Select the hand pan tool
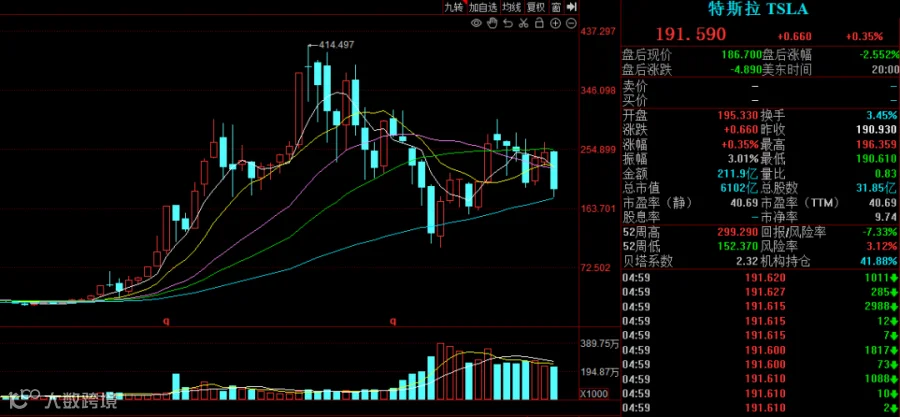The width and height of the screenshot is (900, 417). tap(492, 24)
